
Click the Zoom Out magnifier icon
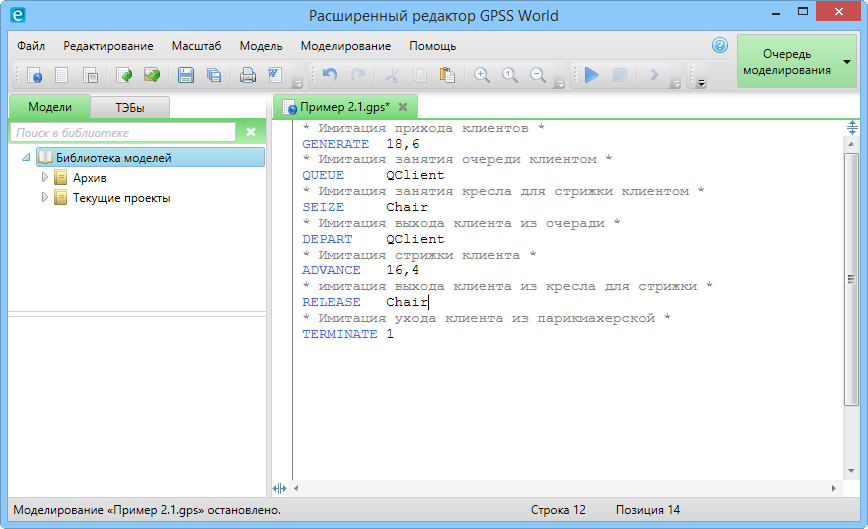[537, 75]
